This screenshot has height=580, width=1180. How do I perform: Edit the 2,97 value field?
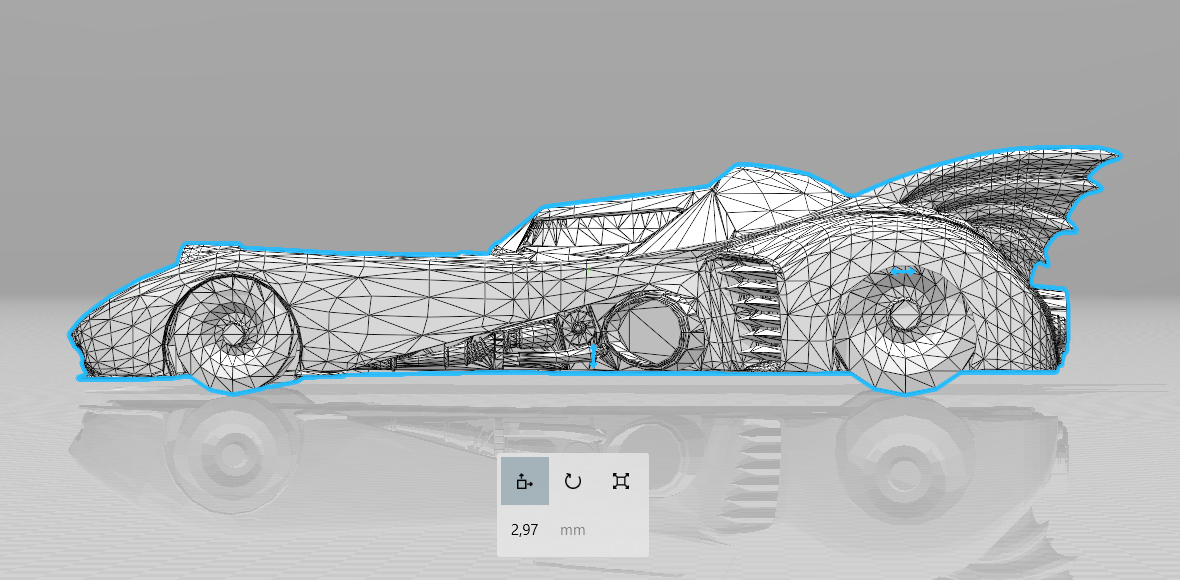pos(525,530)
